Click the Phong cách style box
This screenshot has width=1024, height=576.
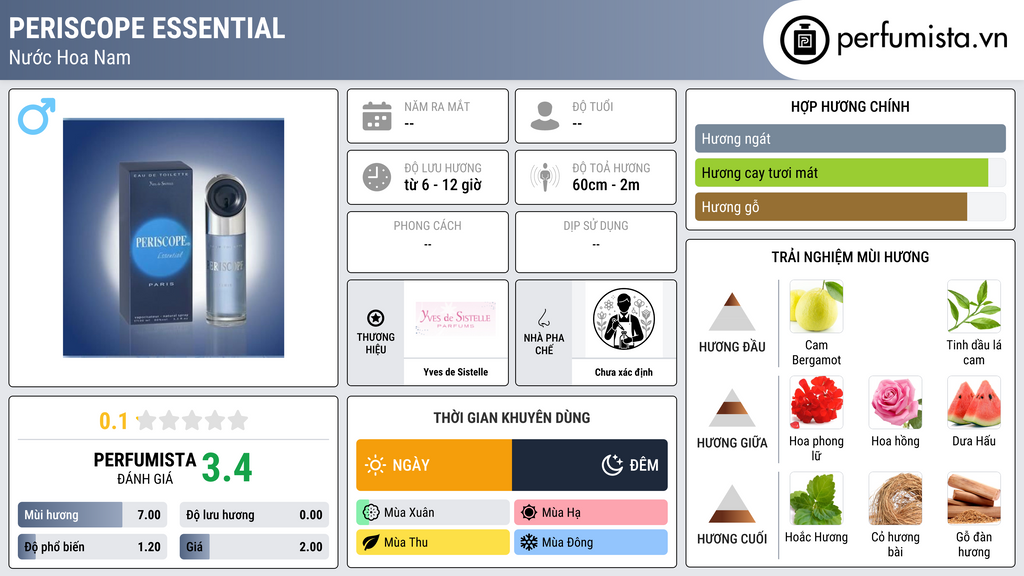tap(428, 242)
